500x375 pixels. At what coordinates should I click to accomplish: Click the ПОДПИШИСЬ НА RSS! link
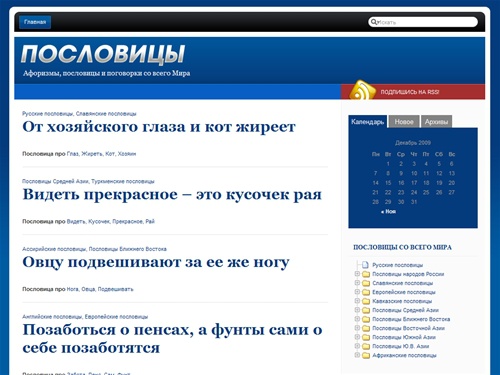click(x=410, y=92)
